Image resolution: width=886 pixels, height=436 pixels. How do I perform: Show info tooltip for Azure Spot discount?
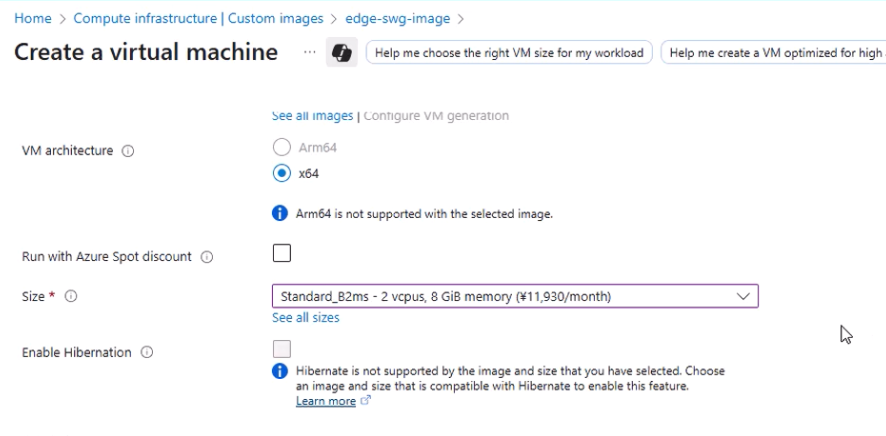click(x=207, y=257)
